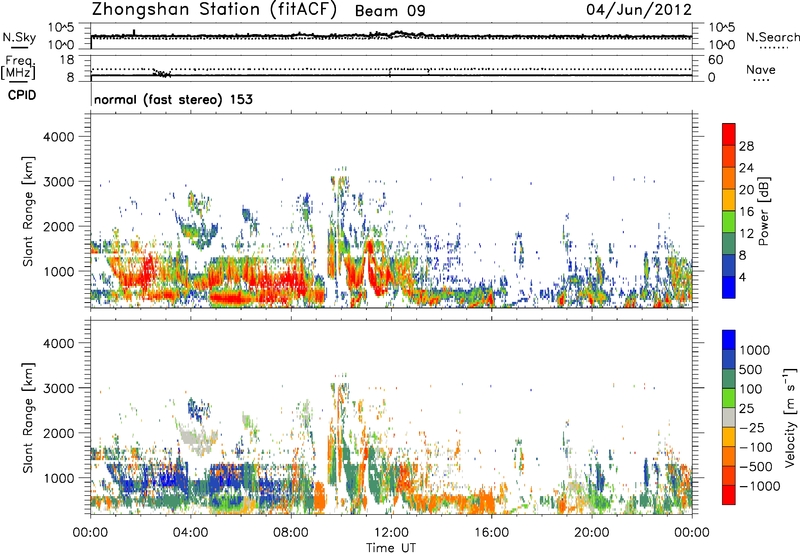The height and width of the screenshot is (554, 800).
Task: Click the '12:00' time axis tick label
Action: 391,533
